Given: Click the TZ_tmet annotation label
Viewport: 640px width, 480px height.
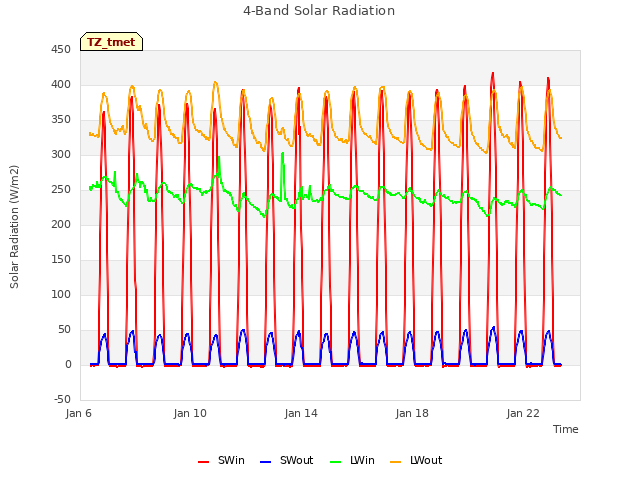Looking at the screenshot, I should [111, 42].
